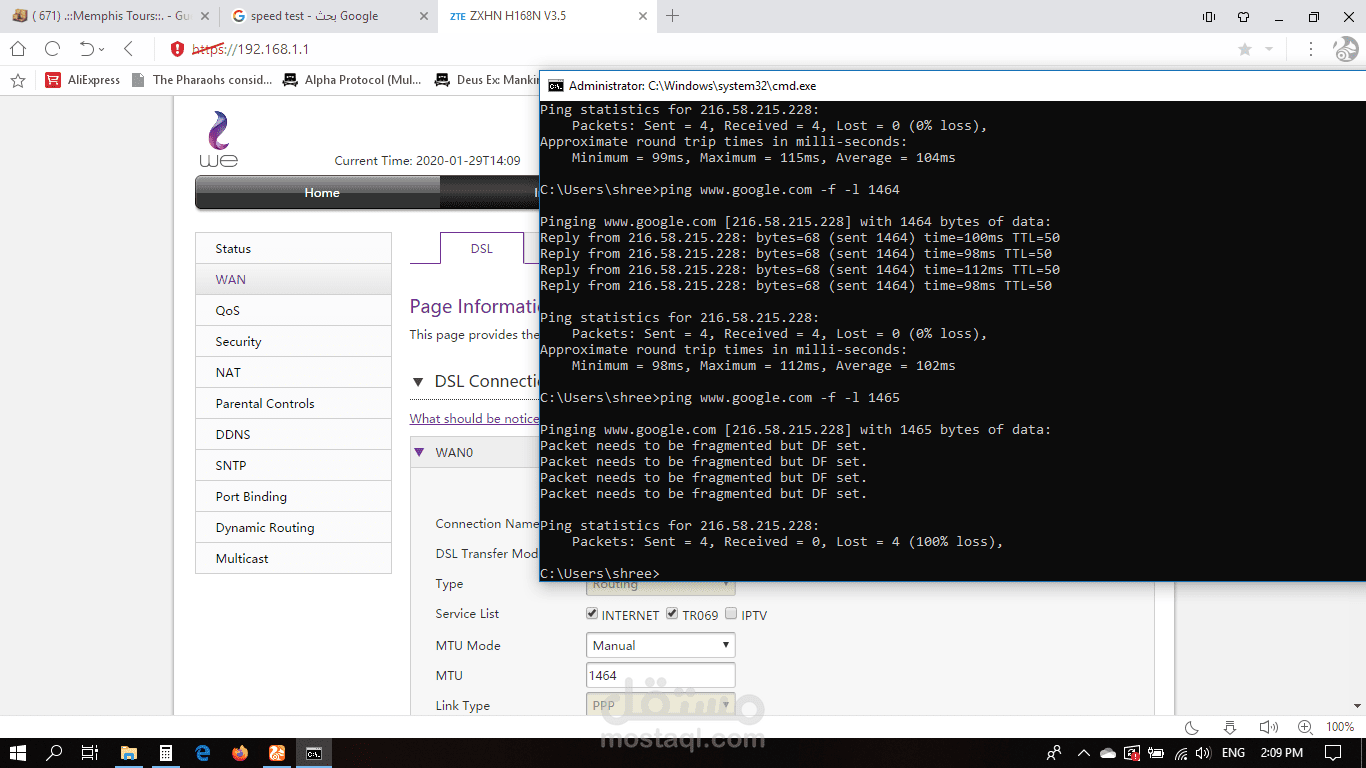Add a new browser tab
1366x768 pixels.
673,15
